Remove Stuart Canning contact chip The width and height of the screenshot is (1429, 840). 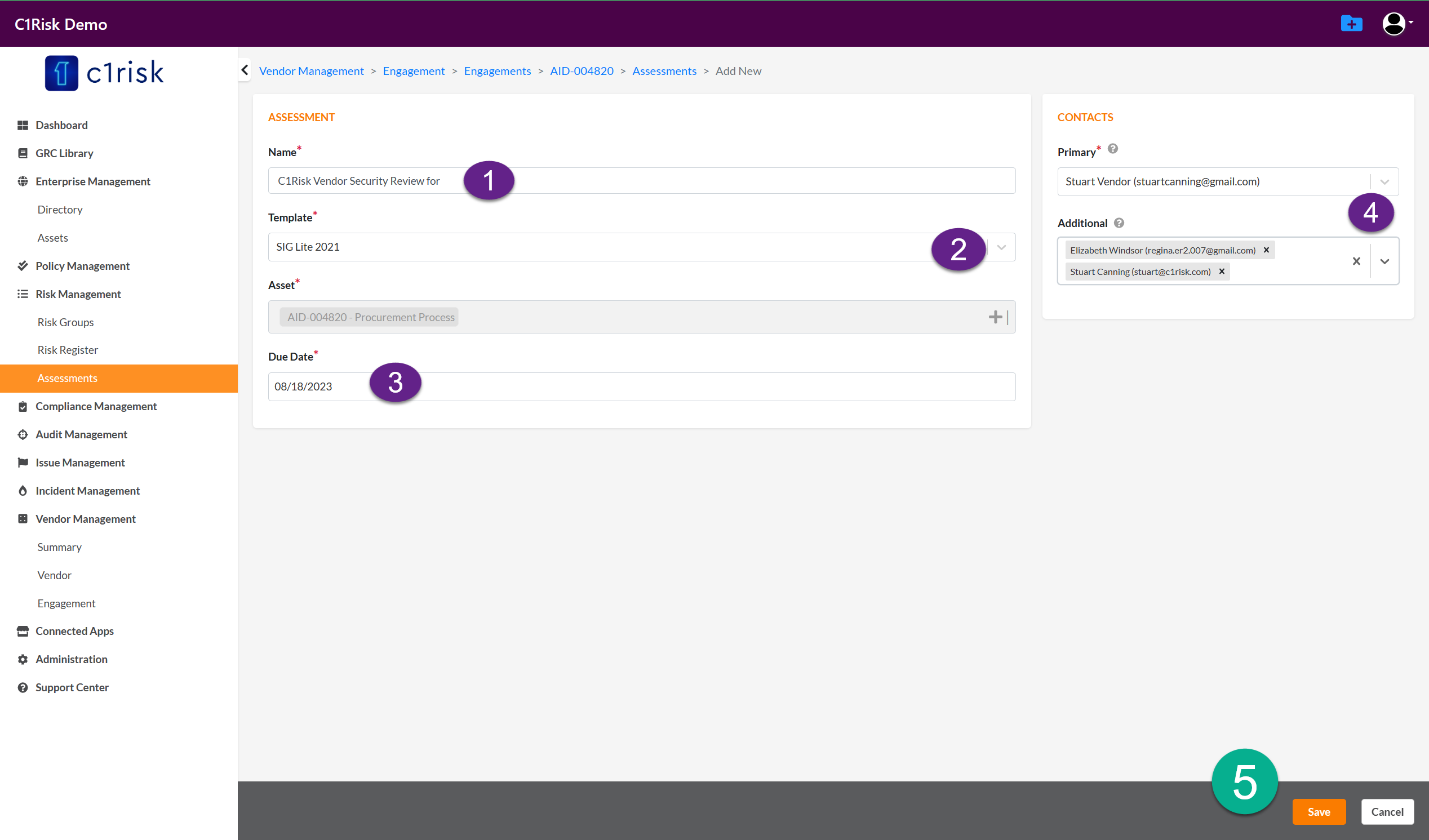coord(1222,272)
